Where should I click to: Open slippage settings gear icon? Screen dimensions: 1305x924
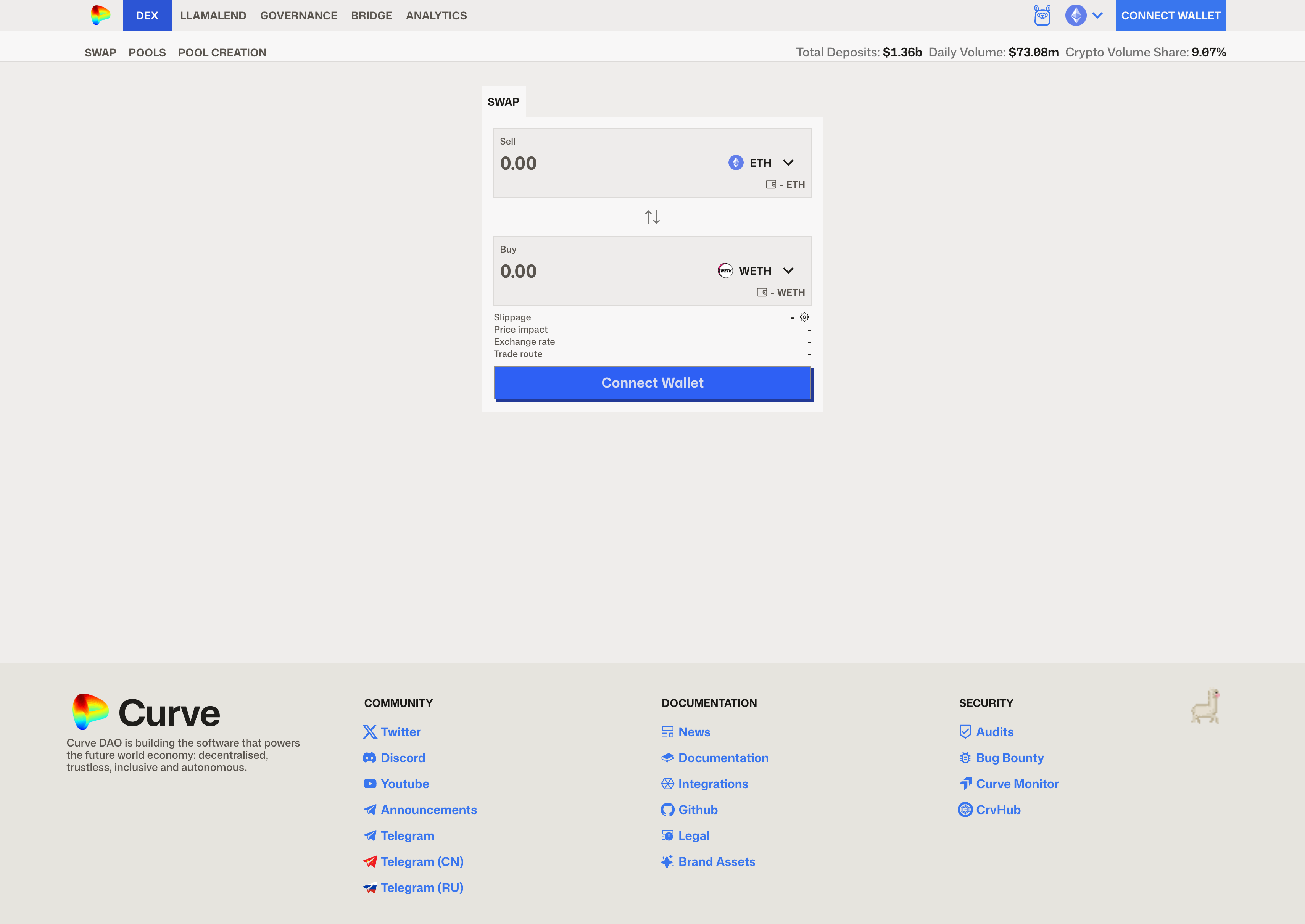pos(804,317)
